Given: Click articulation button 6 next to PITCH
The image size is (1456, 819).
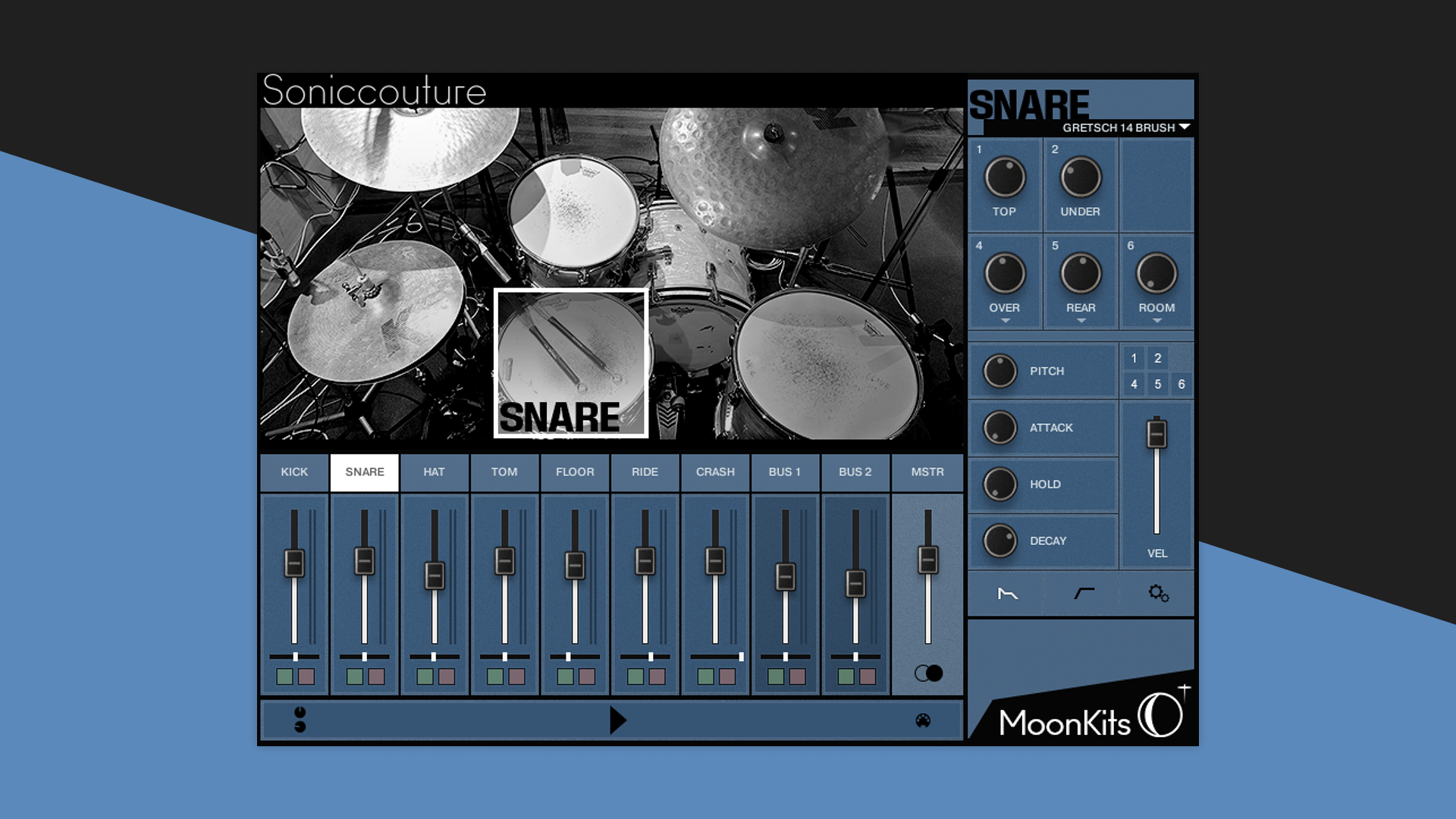Looking at the screenshot, I should 1181,384.
